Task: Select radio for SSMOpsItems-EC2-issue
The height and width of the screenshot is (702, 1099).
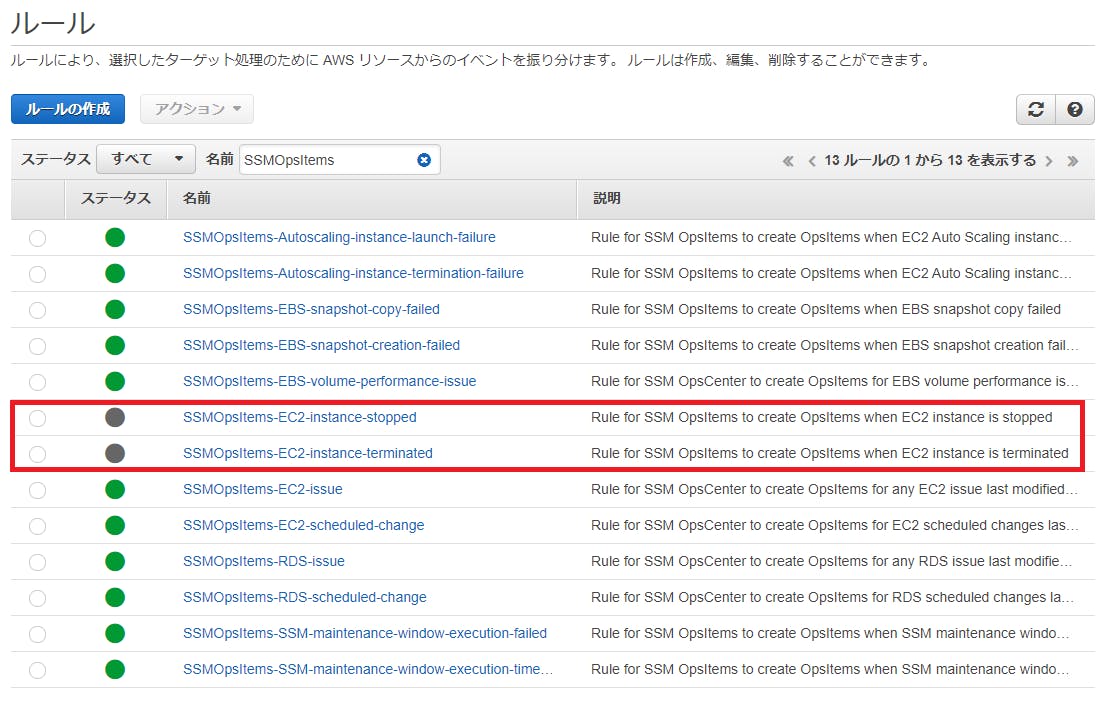Action: (x=38, y=490)
